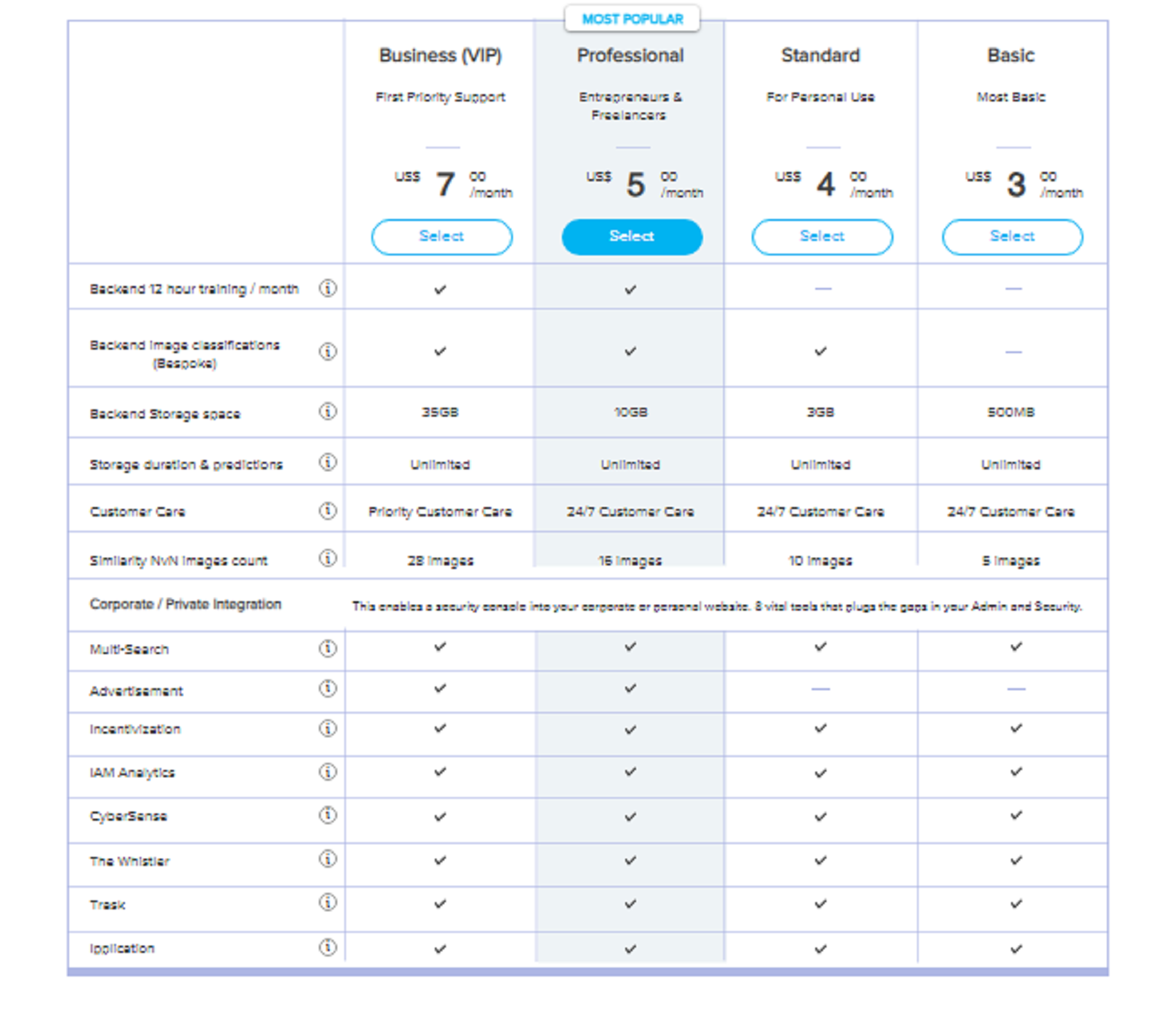
Task: Click the Backend 12 hour training label
Action: [194, 290]
